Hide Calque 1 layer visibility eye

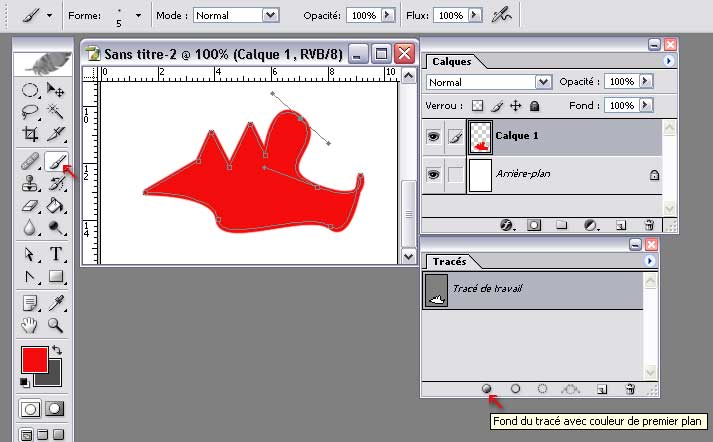pyautogui.click(x=433, y=136)
